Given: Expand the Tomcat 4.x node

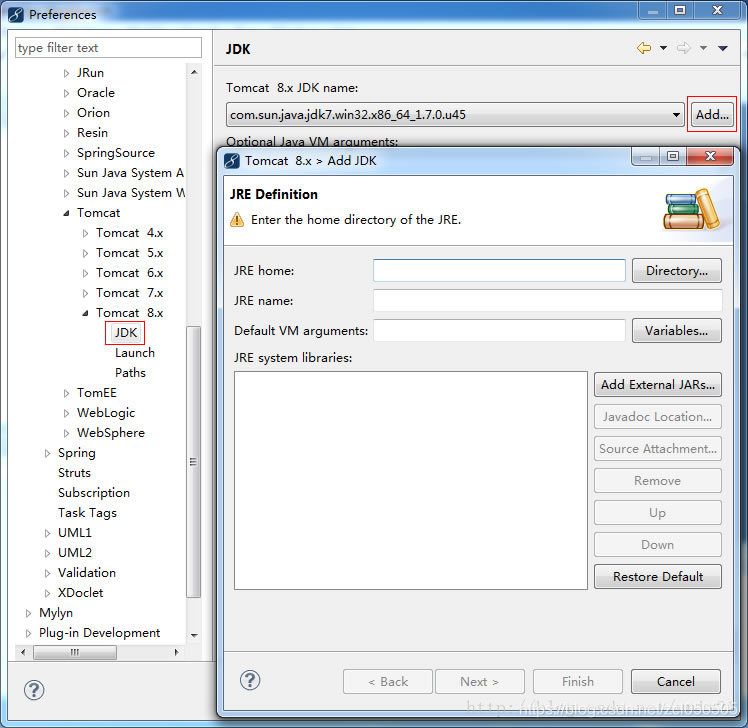Looking at the screenshot, I should 85,233.
